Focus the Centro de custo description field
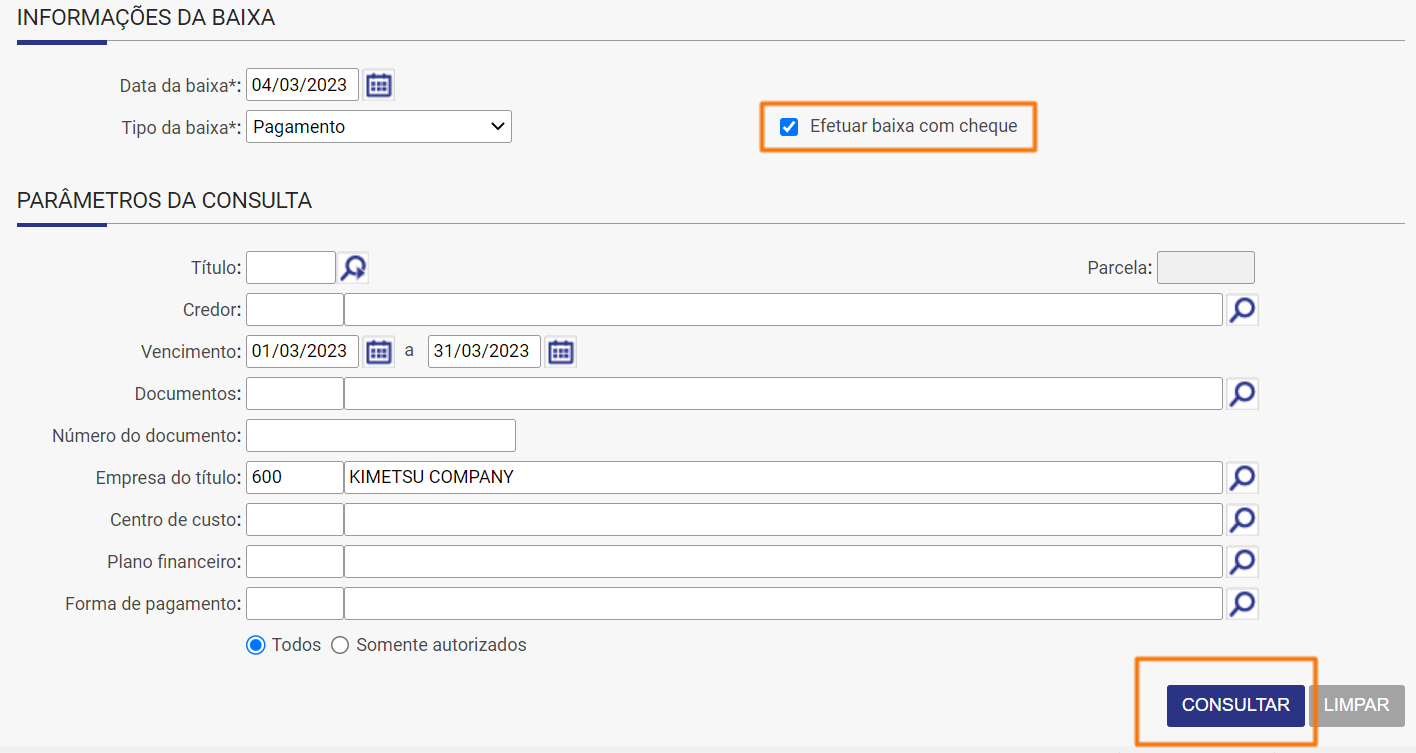This screenshot has height=753, width=1416. [x=783, y=520]
